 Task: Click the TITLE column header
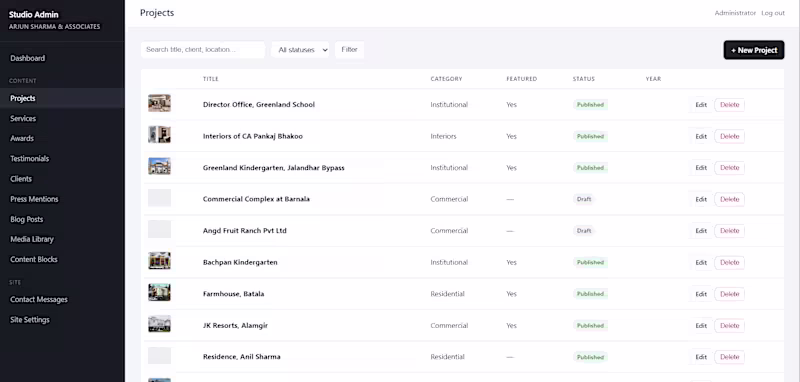click(211, 79)
